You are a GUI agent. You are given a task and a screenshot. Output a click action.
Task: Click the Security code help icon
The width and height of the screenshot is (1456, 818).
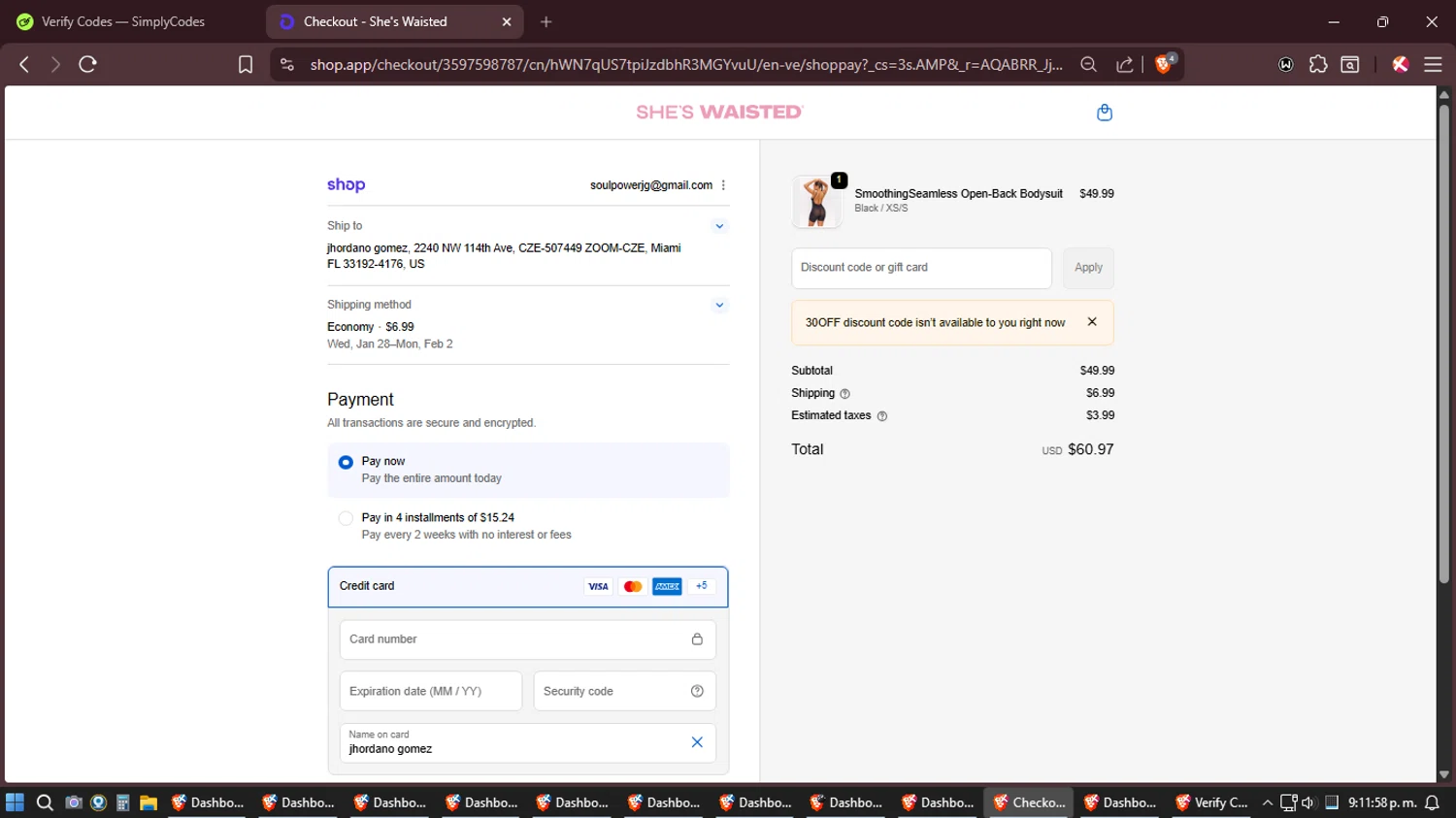(x=697, y=691)
